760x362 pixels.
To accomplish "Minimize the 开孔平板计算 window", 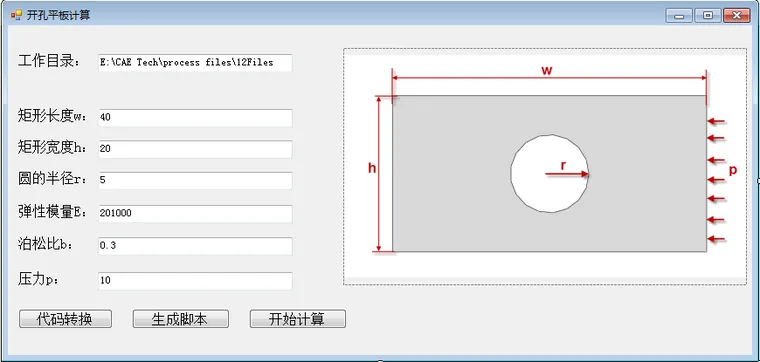I will pos(679,16).
